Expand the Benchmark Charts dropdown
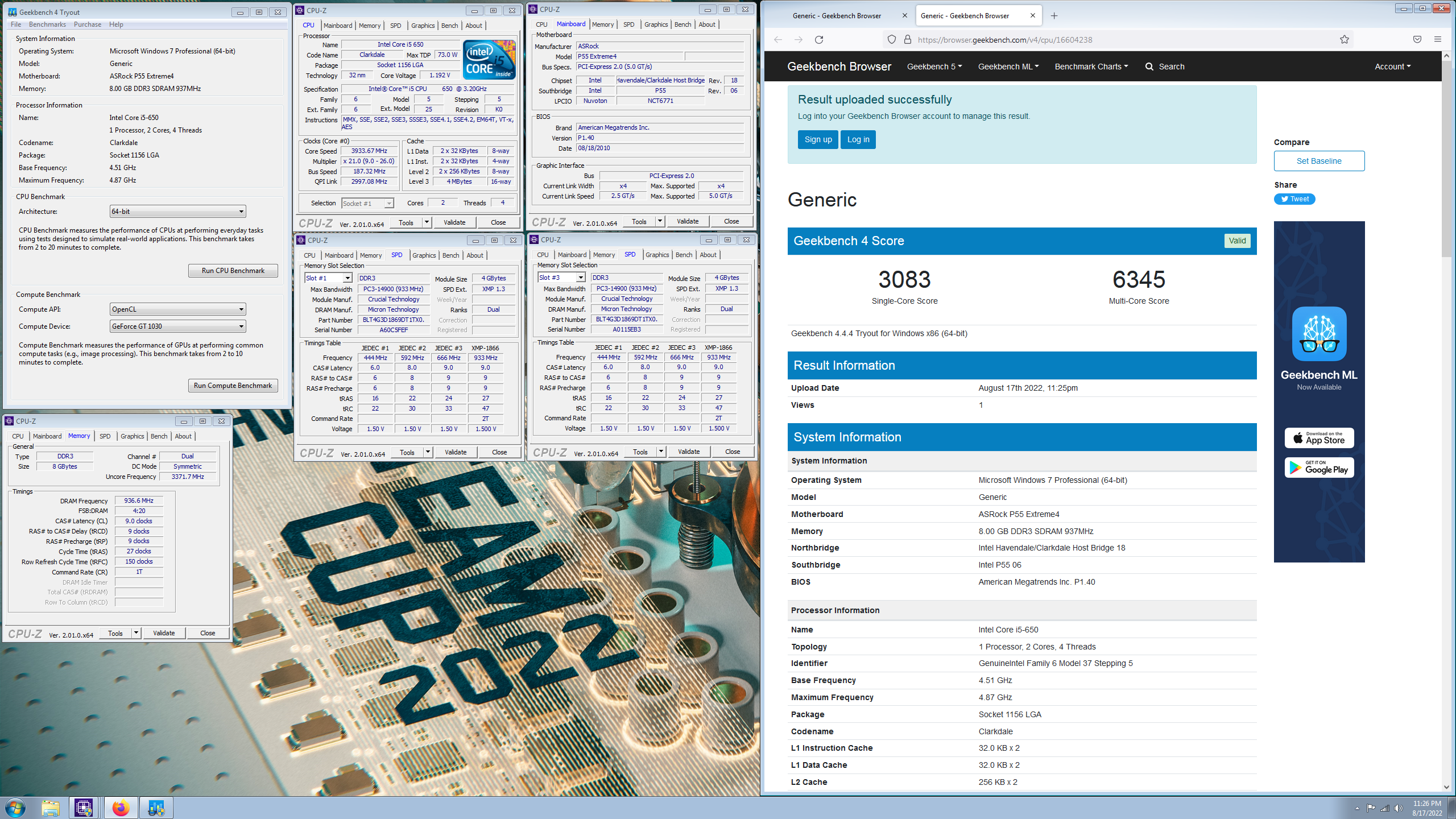Viewport: 1456px width, 819px height. (x=1091, y=67)
